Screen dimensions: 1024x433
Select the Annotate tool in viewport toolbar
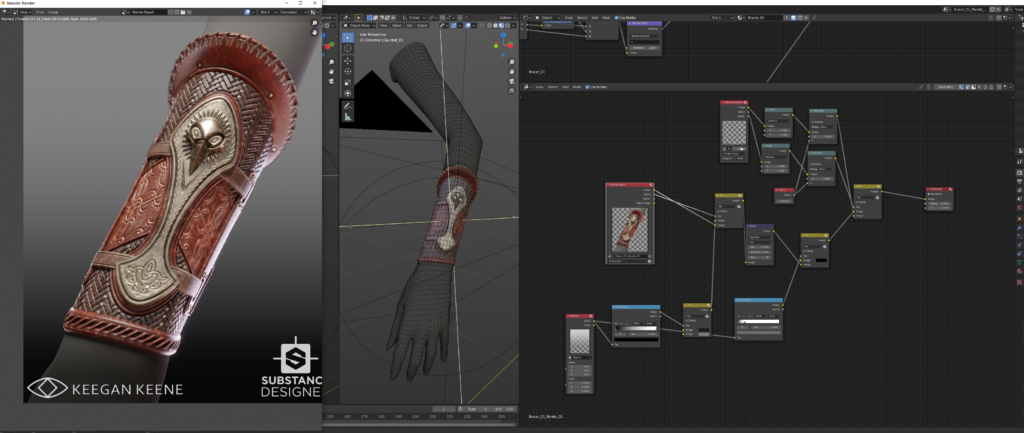(348, 104)
